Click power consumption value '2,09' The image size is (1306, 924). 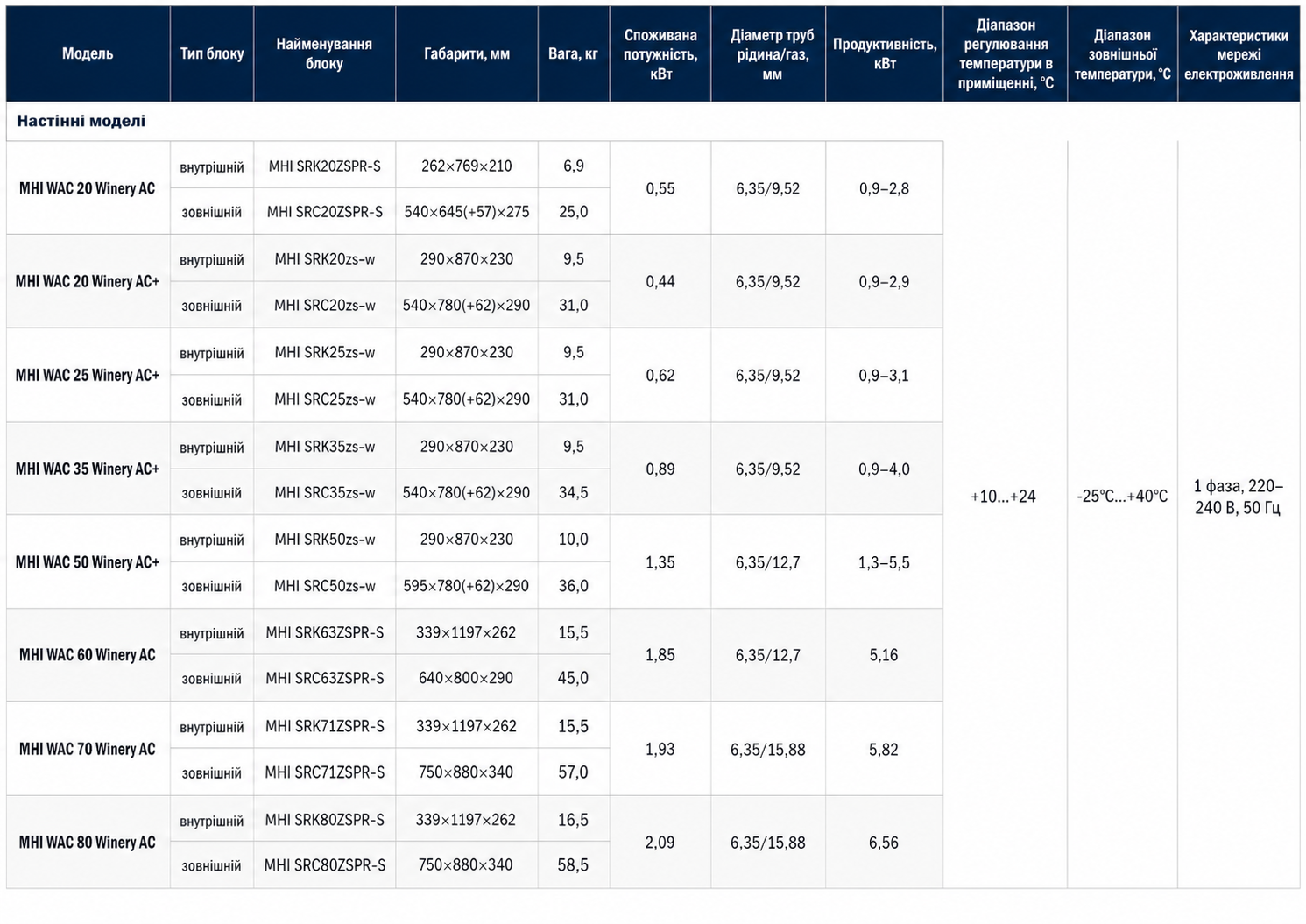coord(660,843)
